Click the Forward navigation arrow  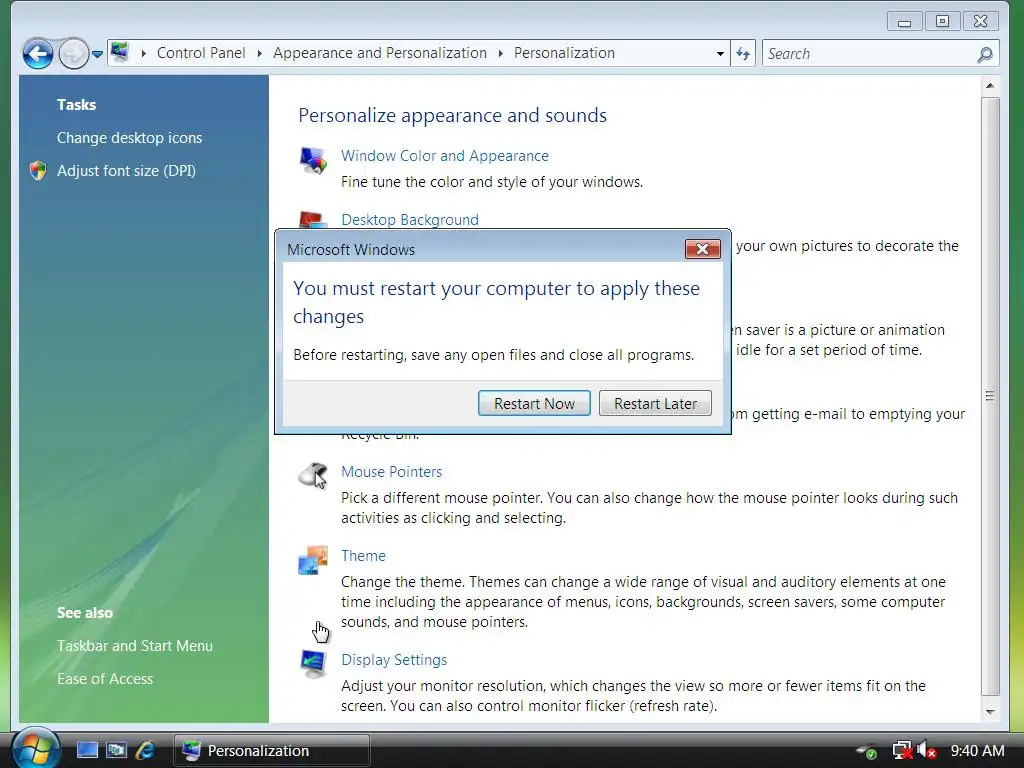coord(73,54)
